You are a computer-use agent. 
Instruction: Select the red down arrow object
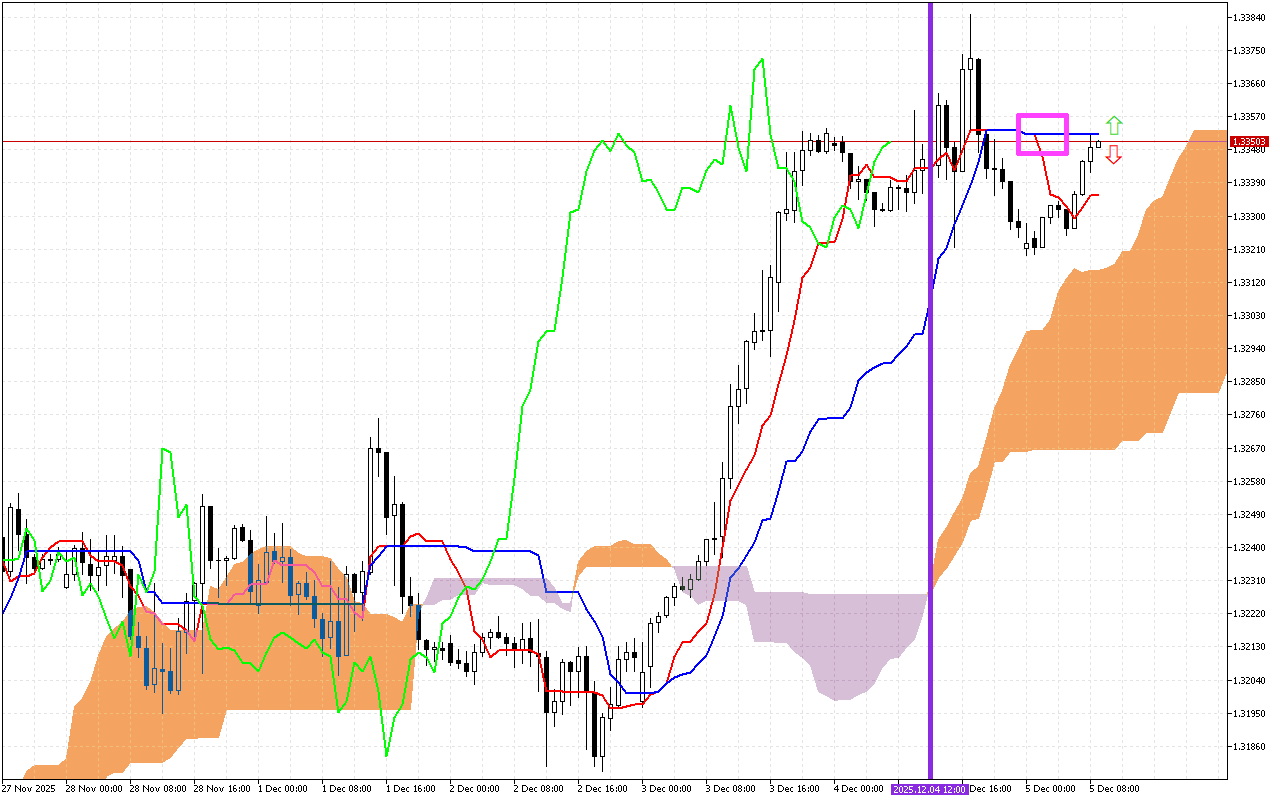1113,155
